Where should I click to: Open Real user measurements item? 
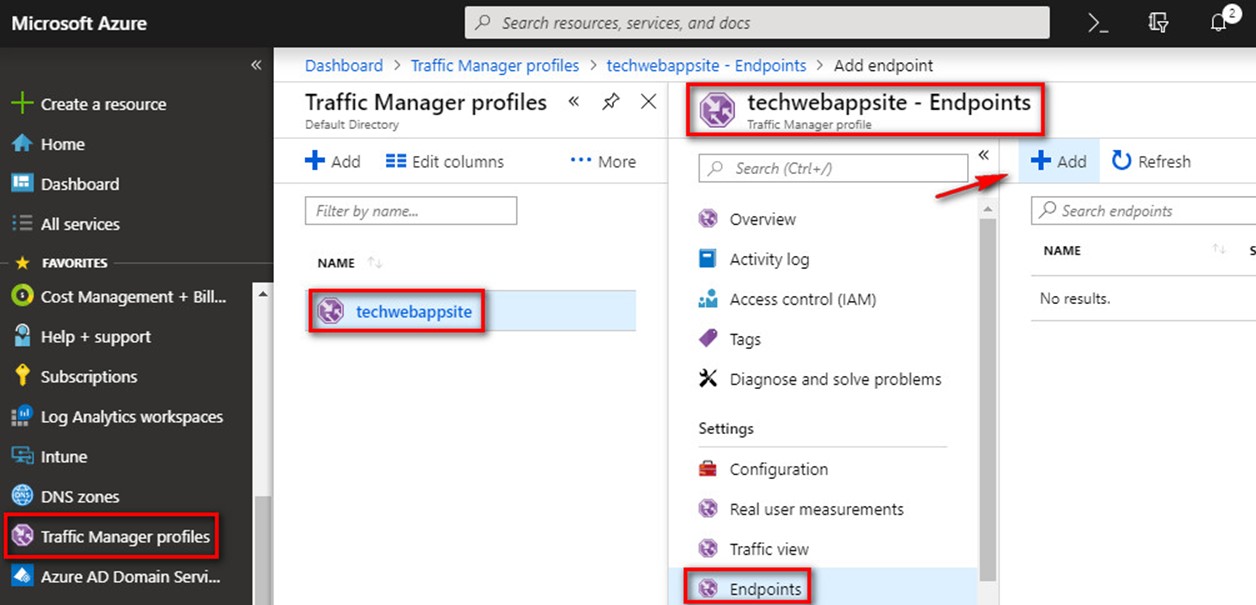coord(817,509)
